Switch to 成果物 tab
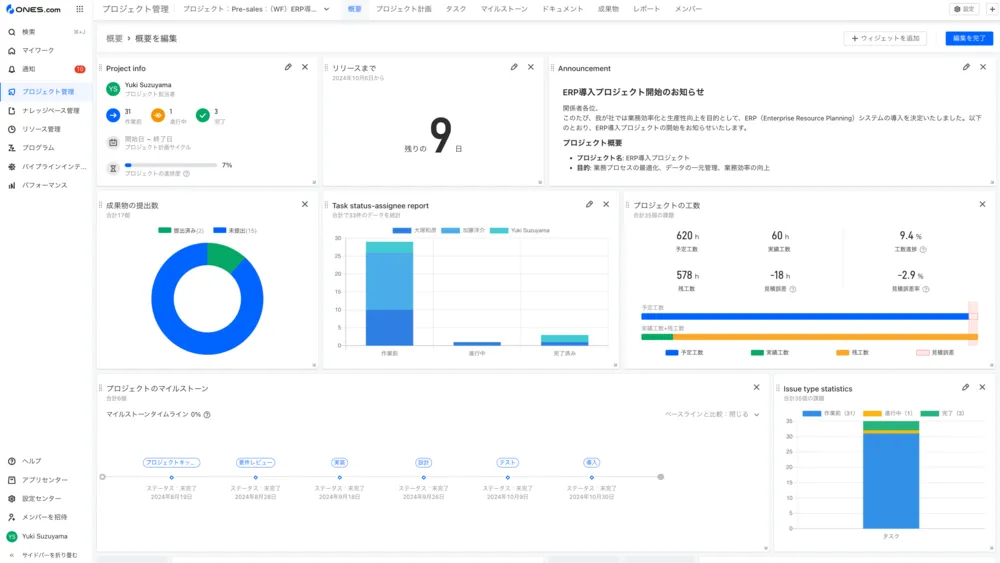This screenshot has width=1000, height=563. (608, 9)
